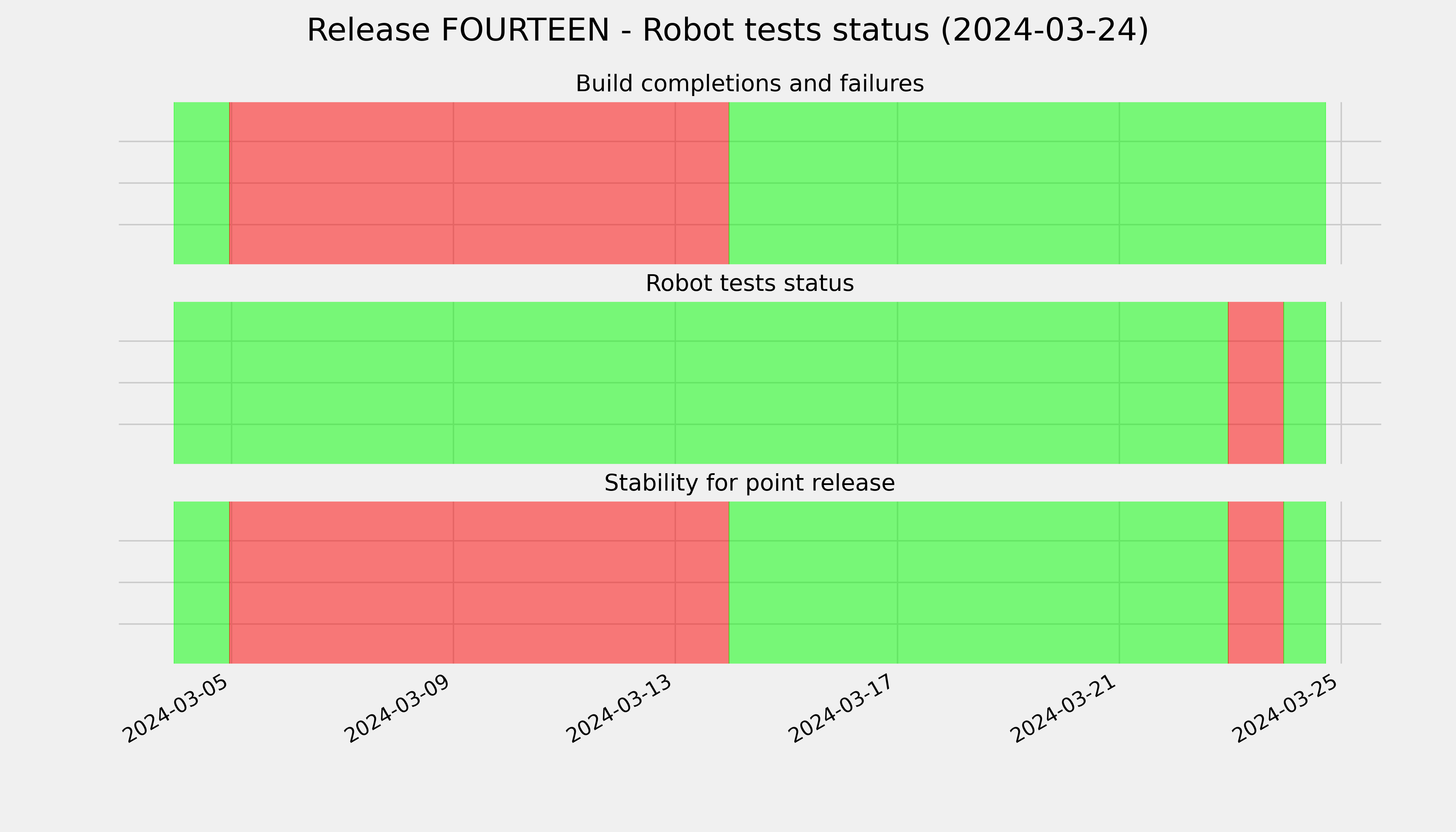Select the Robot tests status subplot title
The image size is (1456, 832).
click(x=749, y=284)
